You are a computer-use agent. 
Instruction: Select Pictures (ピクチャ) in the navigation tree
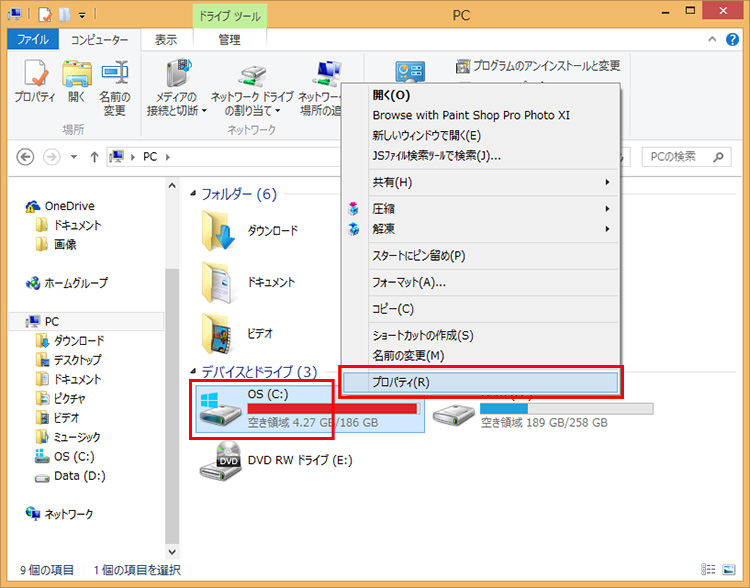click(61, 398)
